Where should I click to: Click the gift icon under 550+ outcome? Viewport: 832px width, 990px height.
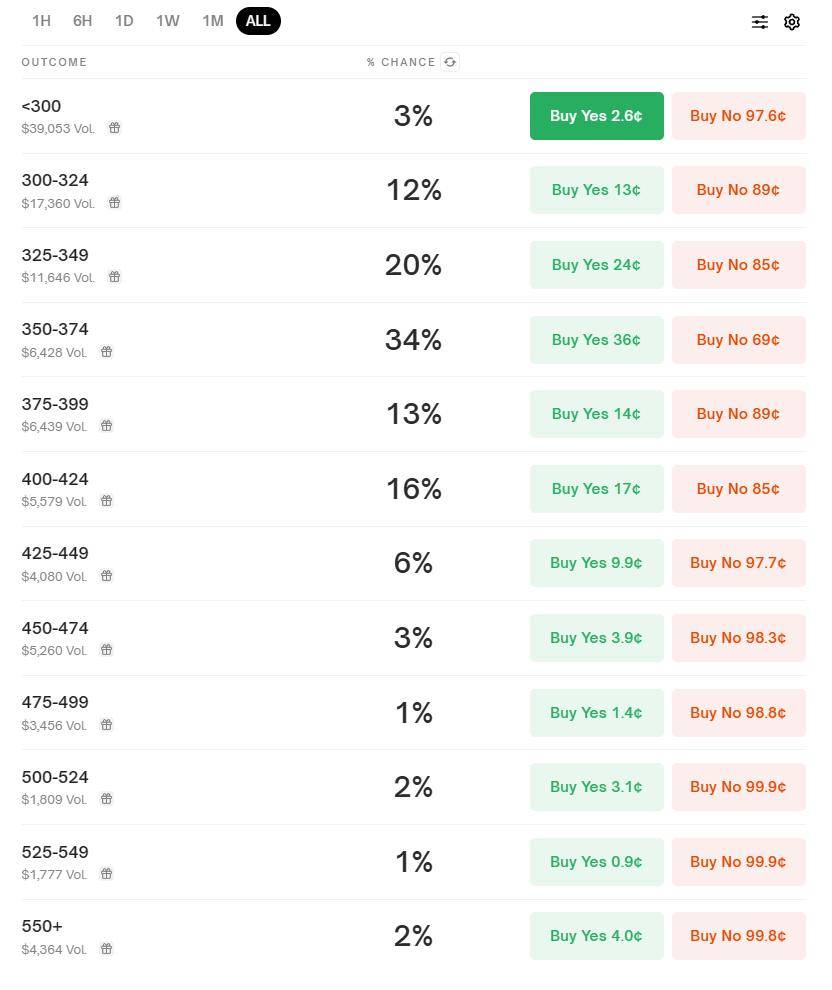pyautogui.click(x=107, y=949)
